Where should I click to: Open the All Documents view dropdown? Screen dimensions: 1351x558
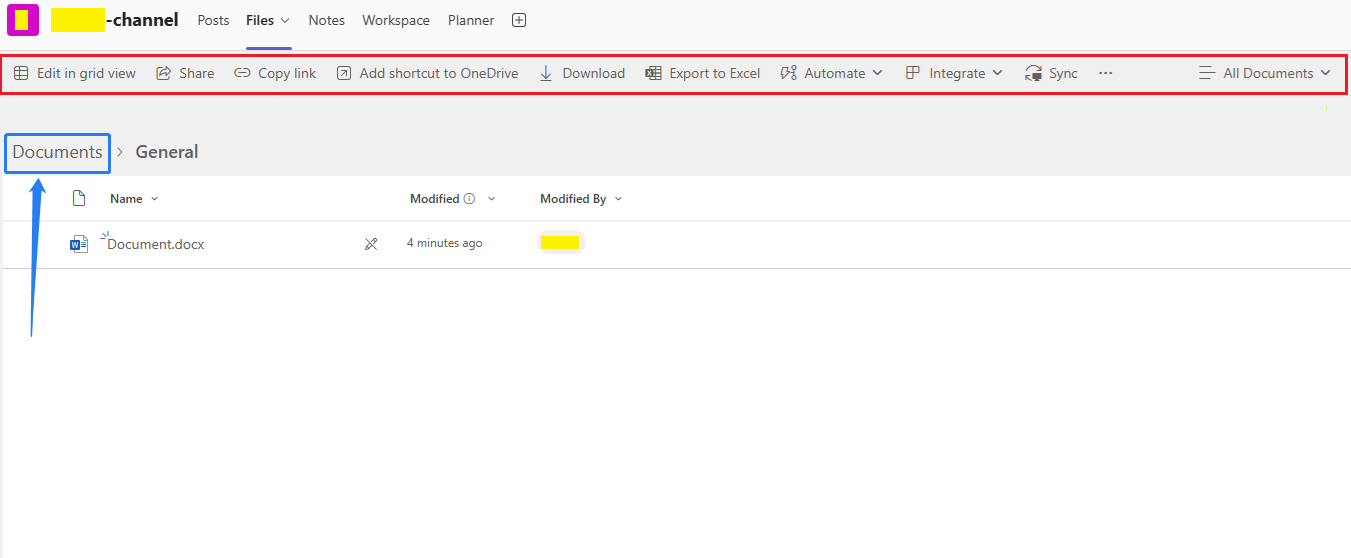pyautogui.click(x=1265, y=73)
